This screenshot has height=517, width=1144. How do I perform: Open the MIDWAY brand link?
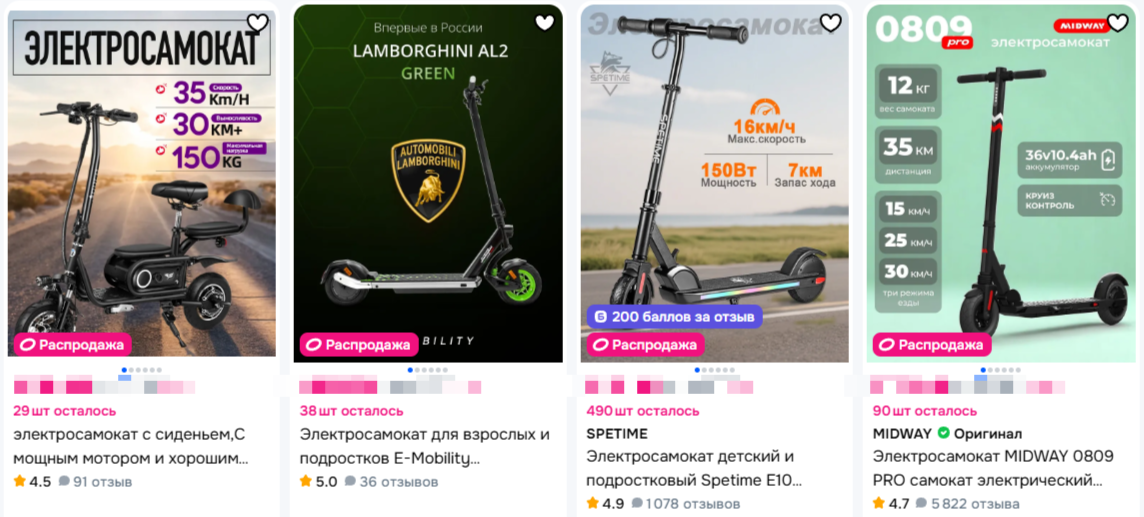[x=903, y=433]
